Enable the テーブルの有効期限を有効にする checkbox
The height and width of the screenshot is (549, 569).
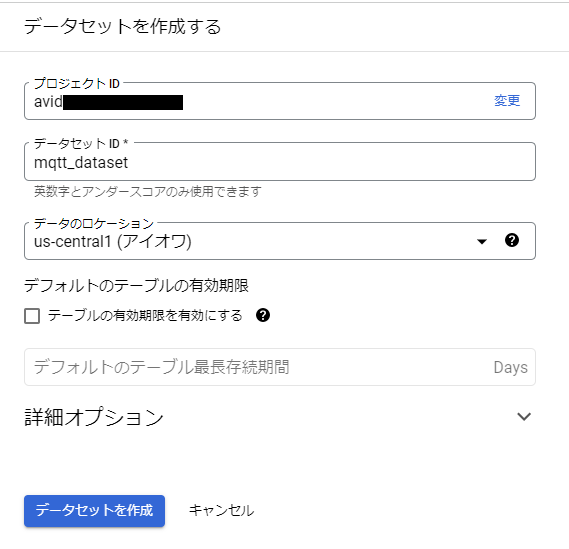32,316
